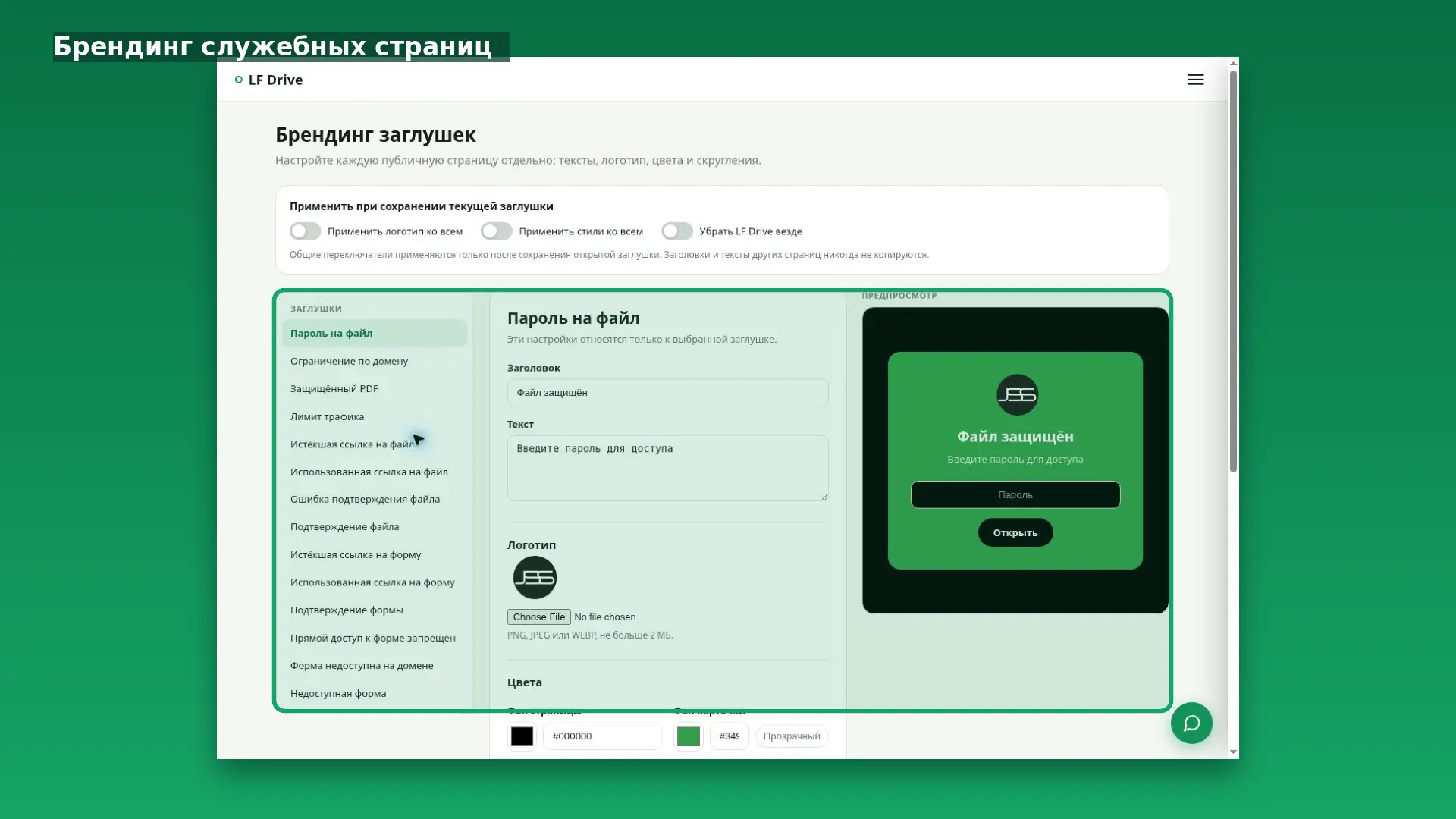
Task: Select Лимит трафика stub
Action: tap(375, 416)
